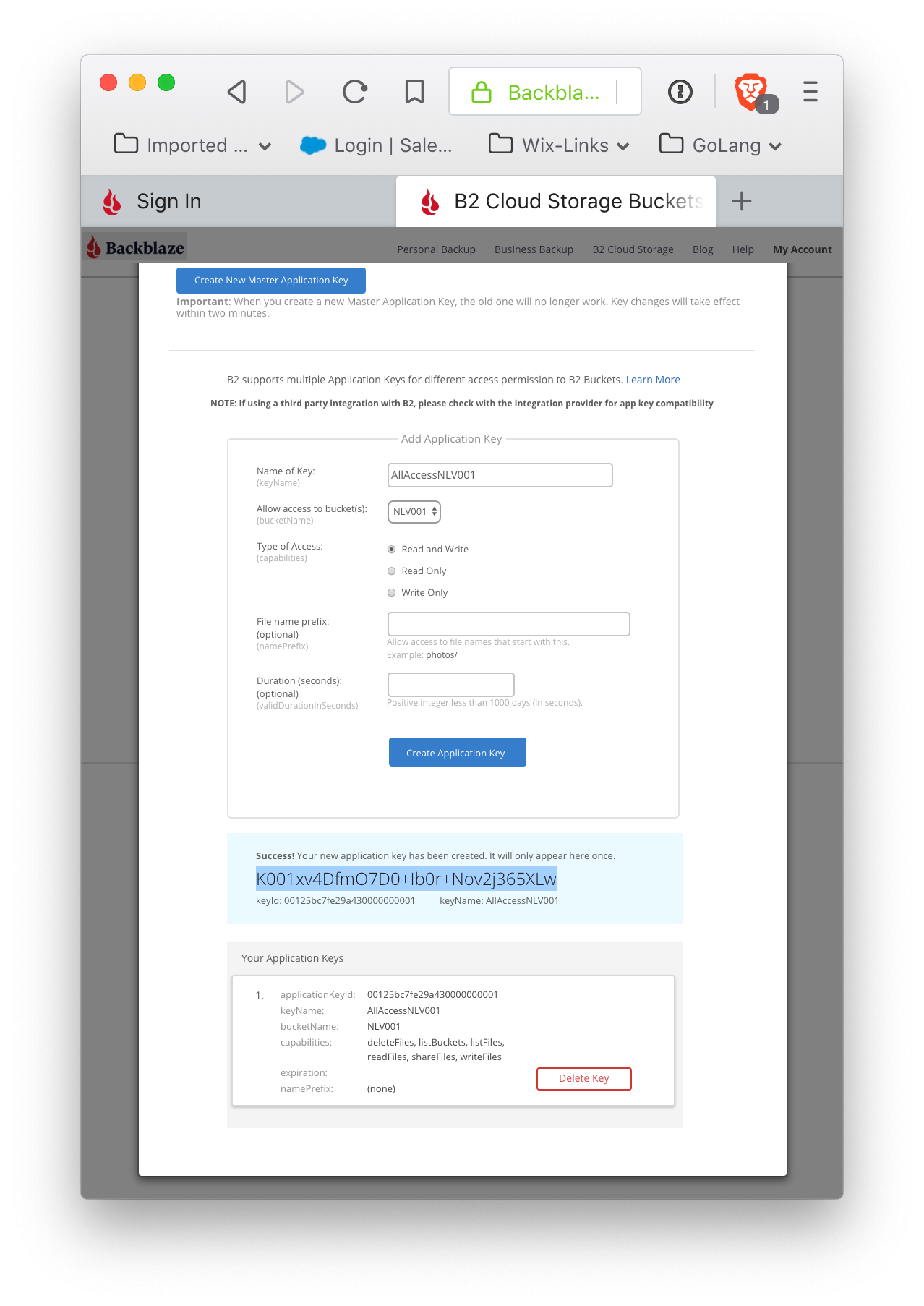Click the Your Application Keys heading
The height and width of the screenshot is (1306, 924).
coord(292,958)
